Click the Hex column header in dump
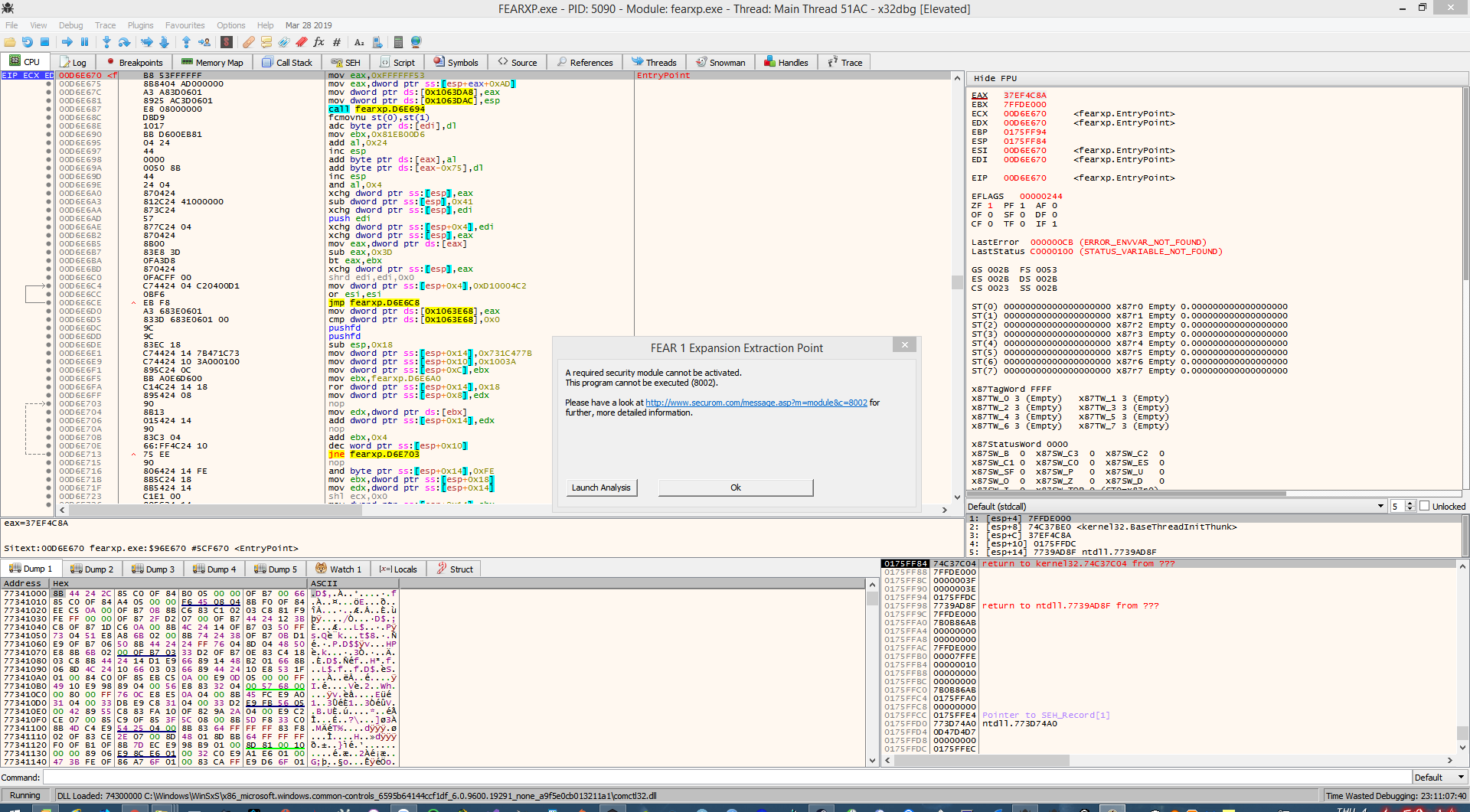Viewport: 1470px width, 812px height. (60, 583)
